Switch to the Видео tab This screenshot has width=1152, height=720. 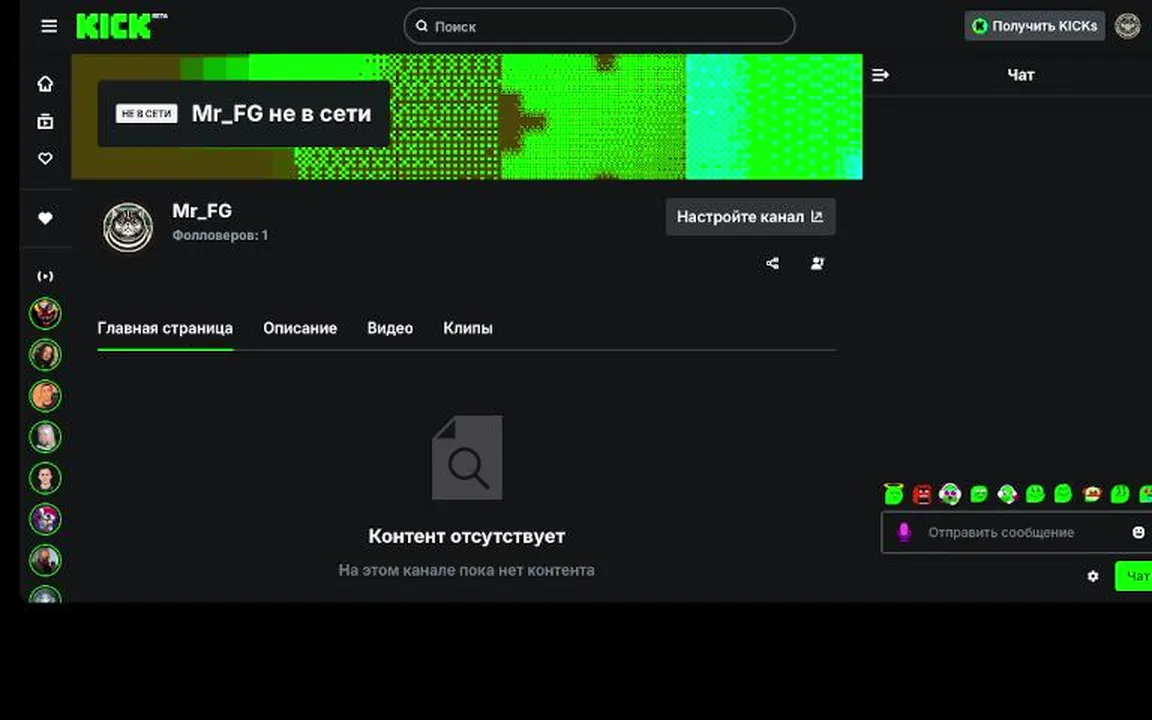pyautogui.click(x=390, y=328)
